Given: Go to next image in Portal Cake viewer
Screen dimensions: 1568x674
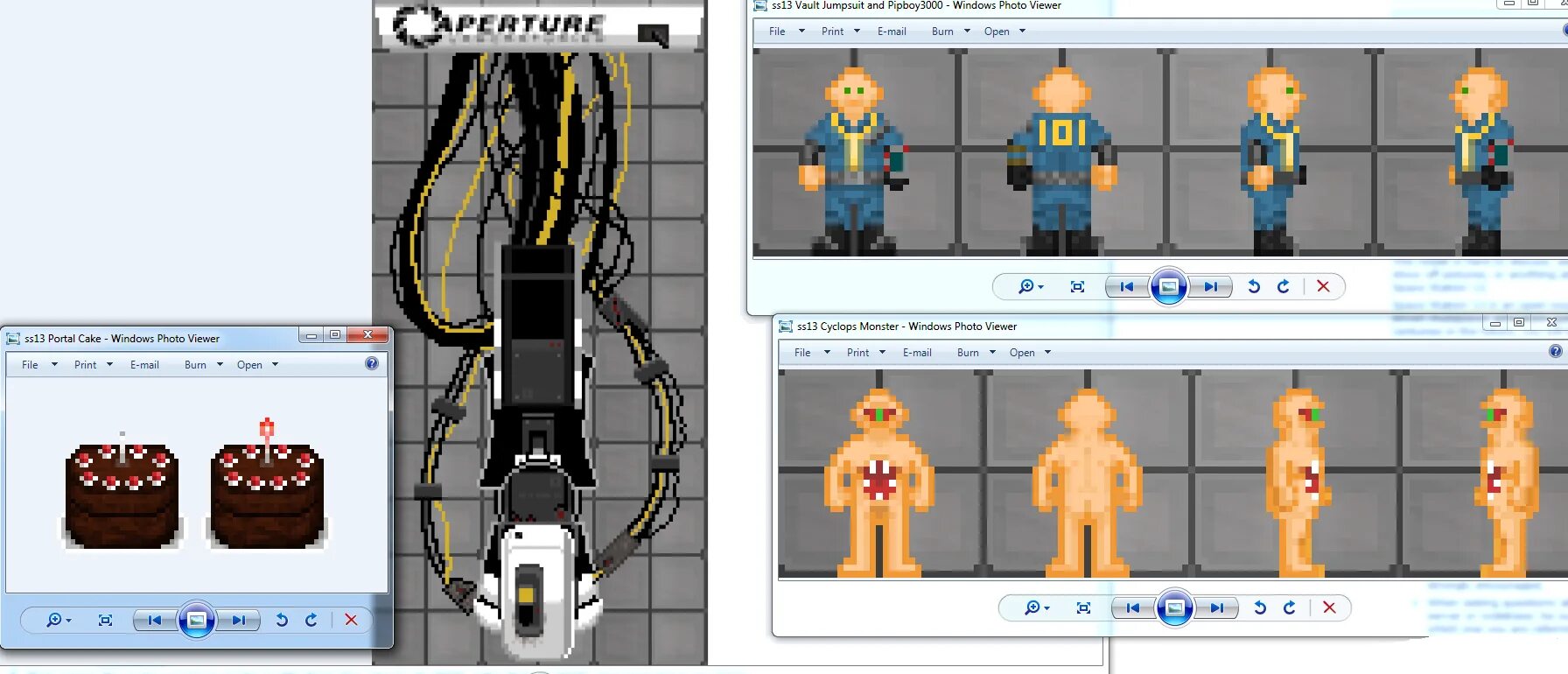Looking at the screenshot, I should [238, 620].
